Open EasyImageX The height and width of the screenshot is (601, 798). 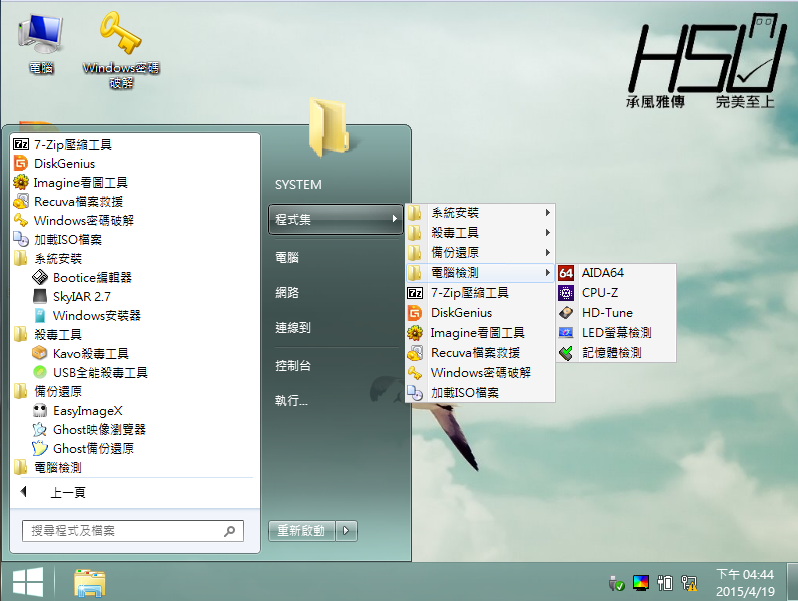click(135, 410)
